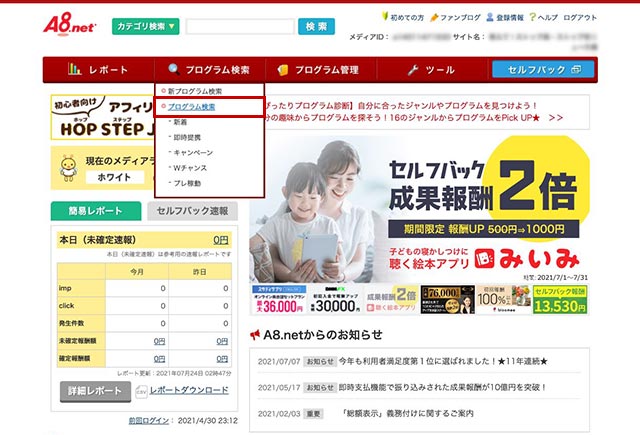640x435 pixels.
Task: Open the ヘルプ link
Action: [x=548, y=18]
